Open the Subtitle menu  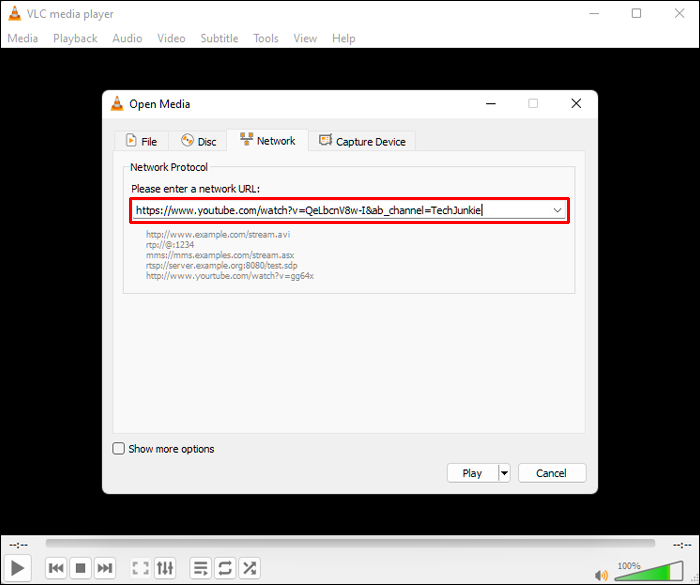(219, 38)
